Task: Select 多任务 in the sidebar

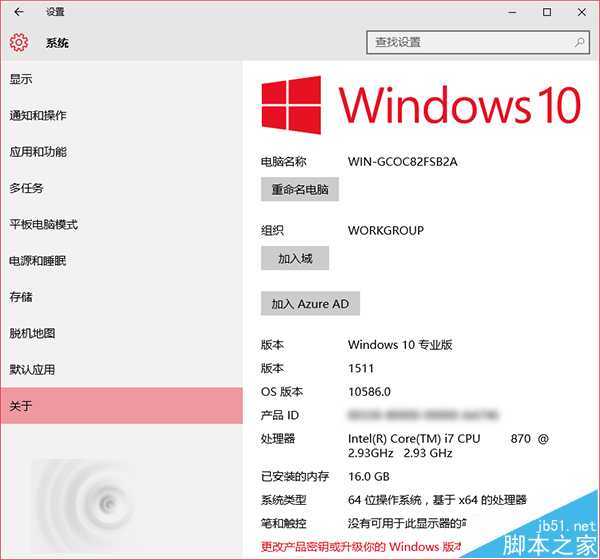Action: point(121,188)
